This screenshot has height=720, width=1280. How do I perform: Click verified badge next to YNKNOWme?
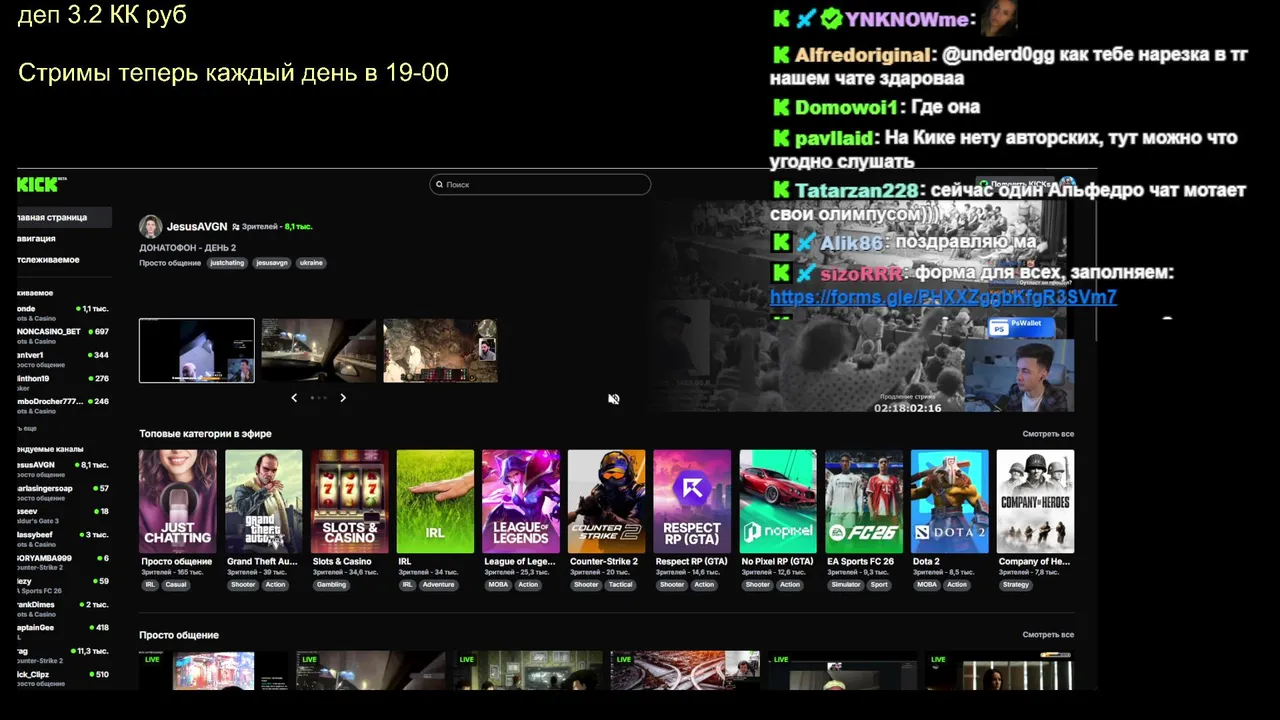pyautogui.click(x=831, y=19)
